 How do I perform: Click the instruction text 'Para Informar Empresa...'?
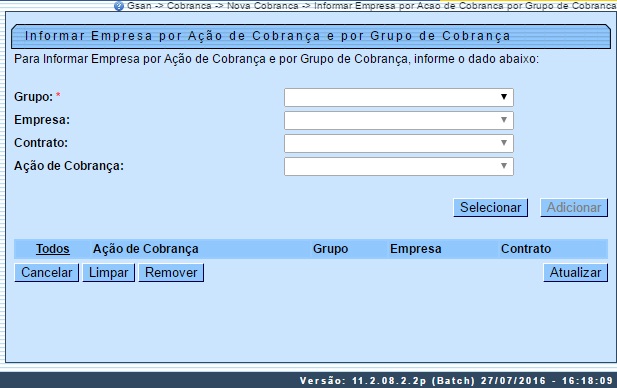276,59
